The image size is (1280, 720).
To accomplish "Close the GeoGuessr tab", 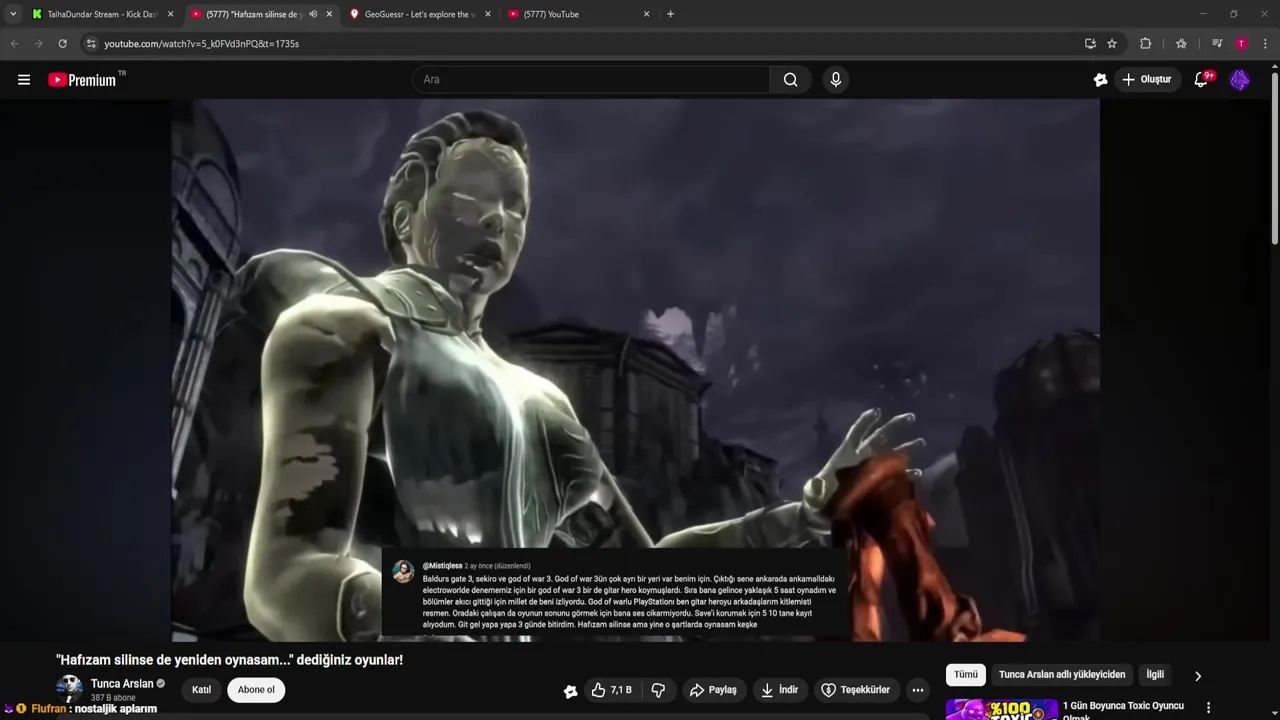I will (x=488, y=14).
